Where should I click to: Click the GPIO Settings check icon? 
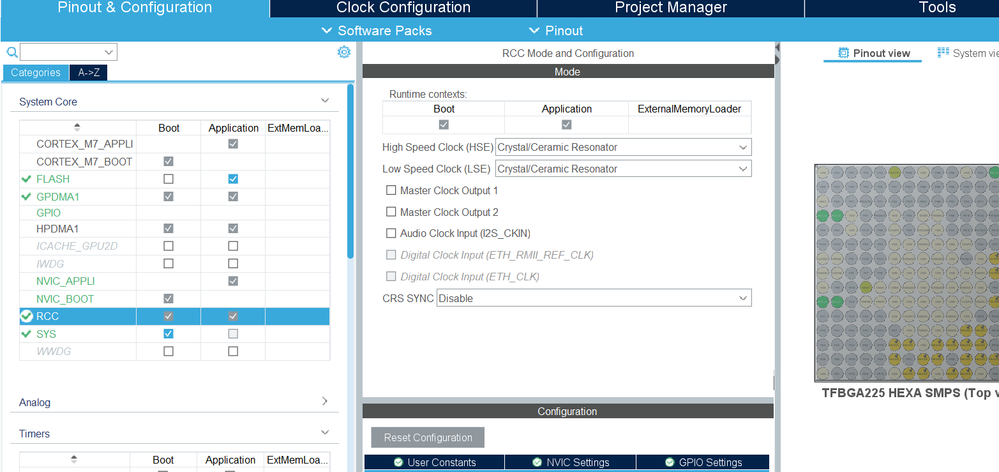point(670,462)
